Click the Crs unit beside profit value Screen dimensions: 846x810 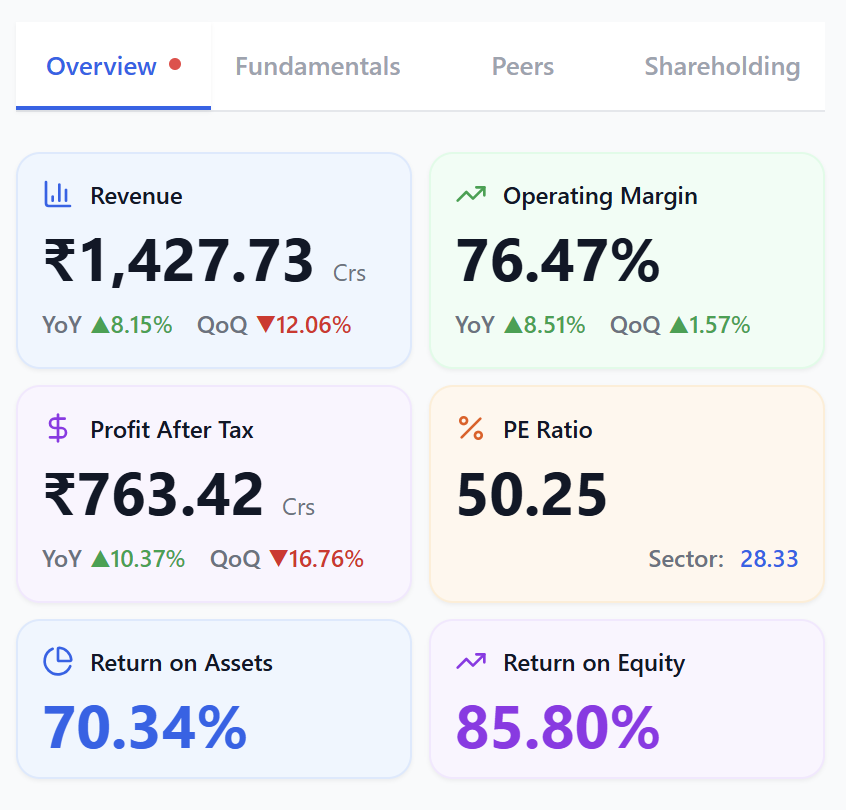[x=298, y=507]
